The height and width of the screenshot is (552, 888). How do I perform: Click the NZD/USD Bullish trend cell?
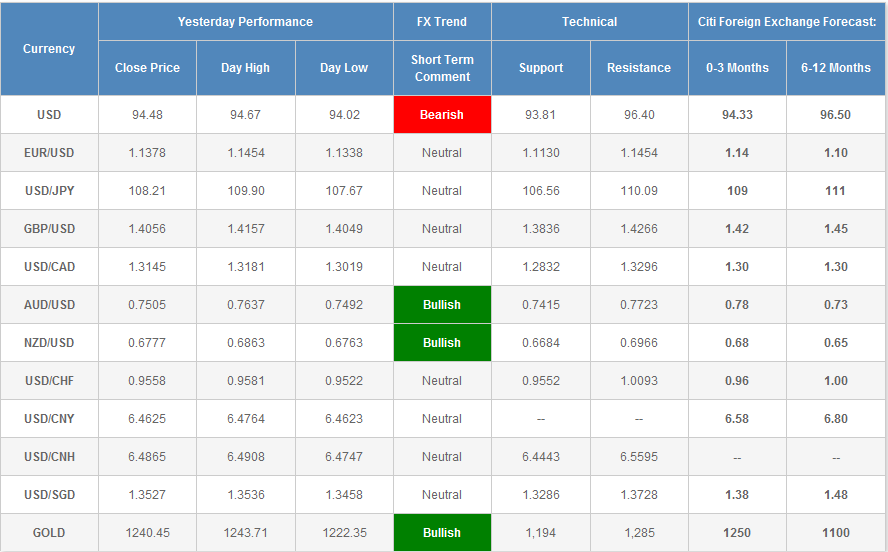coord(442,343)
